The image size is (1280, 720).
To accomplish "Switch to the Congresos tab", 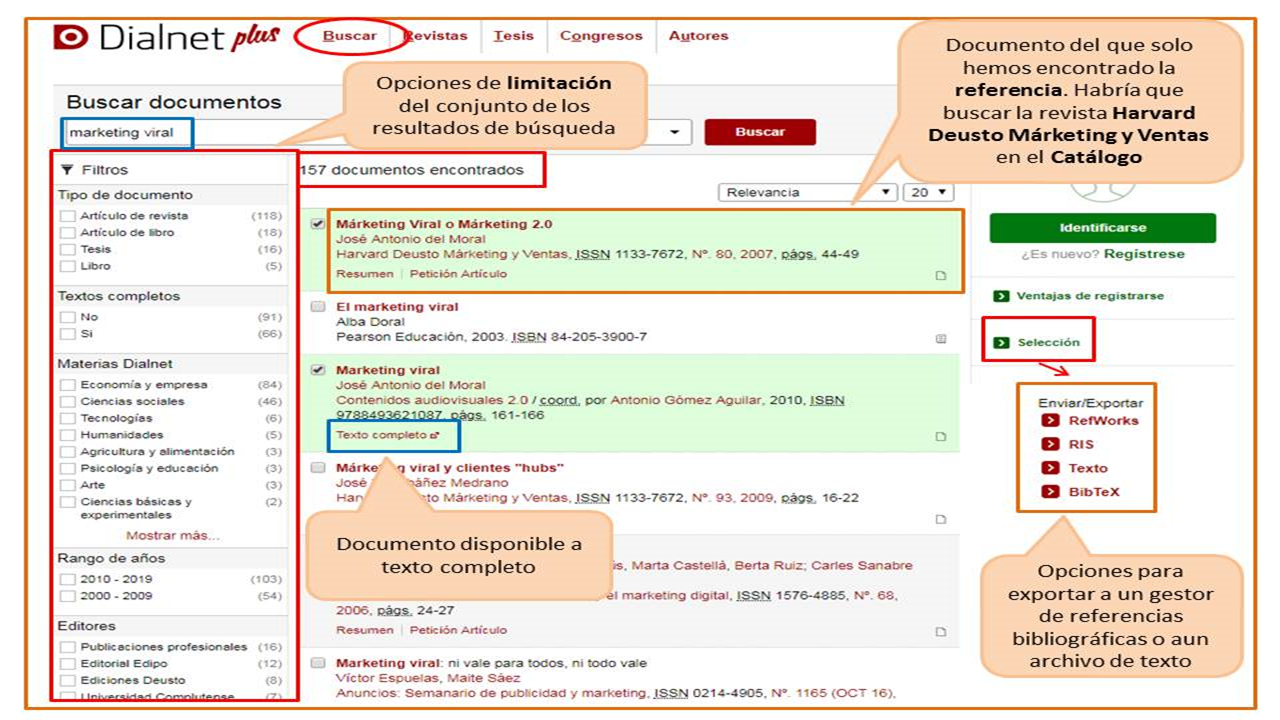I will click(x=601, y=36).
